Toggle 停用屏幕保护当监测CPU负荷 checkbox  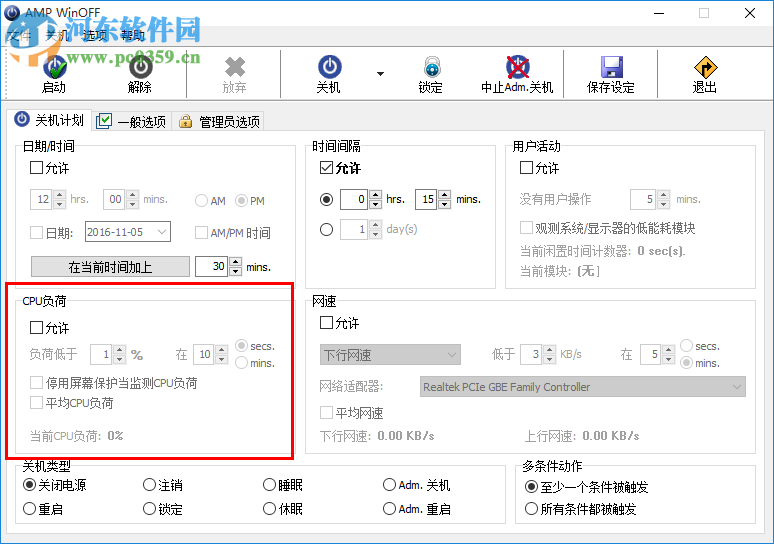click(37, 383)
